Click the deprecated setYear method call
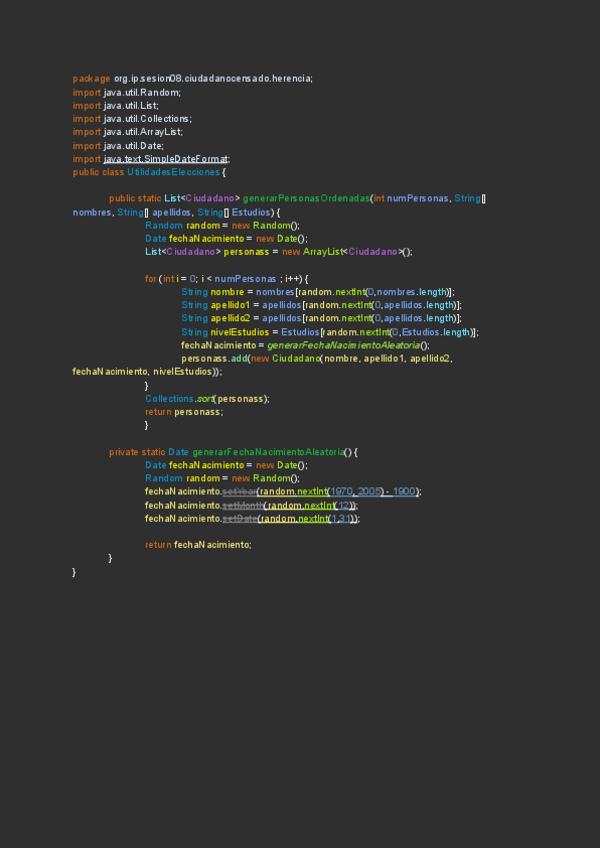 pos(238,492)
